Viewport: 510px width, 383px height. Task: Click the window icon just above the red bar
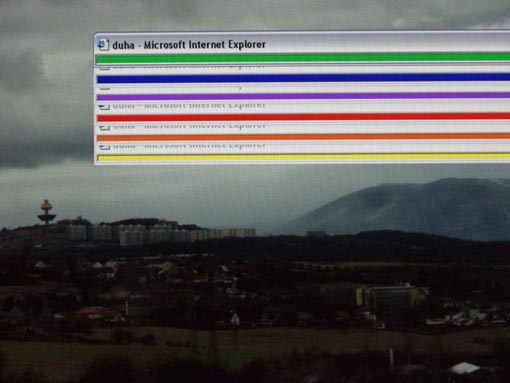(x=104, y=107)
